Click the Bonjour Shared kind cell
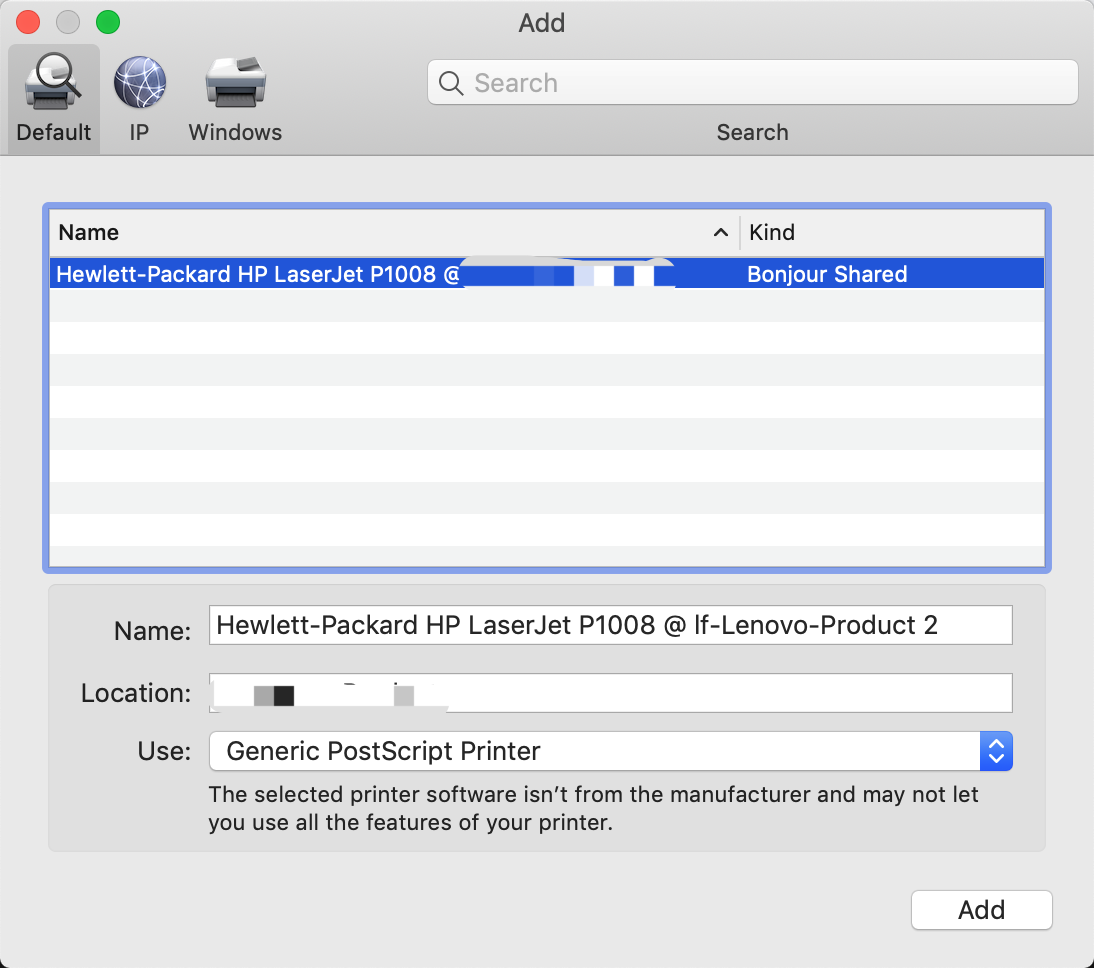1094x968 pixels. [x=827, y=274]
